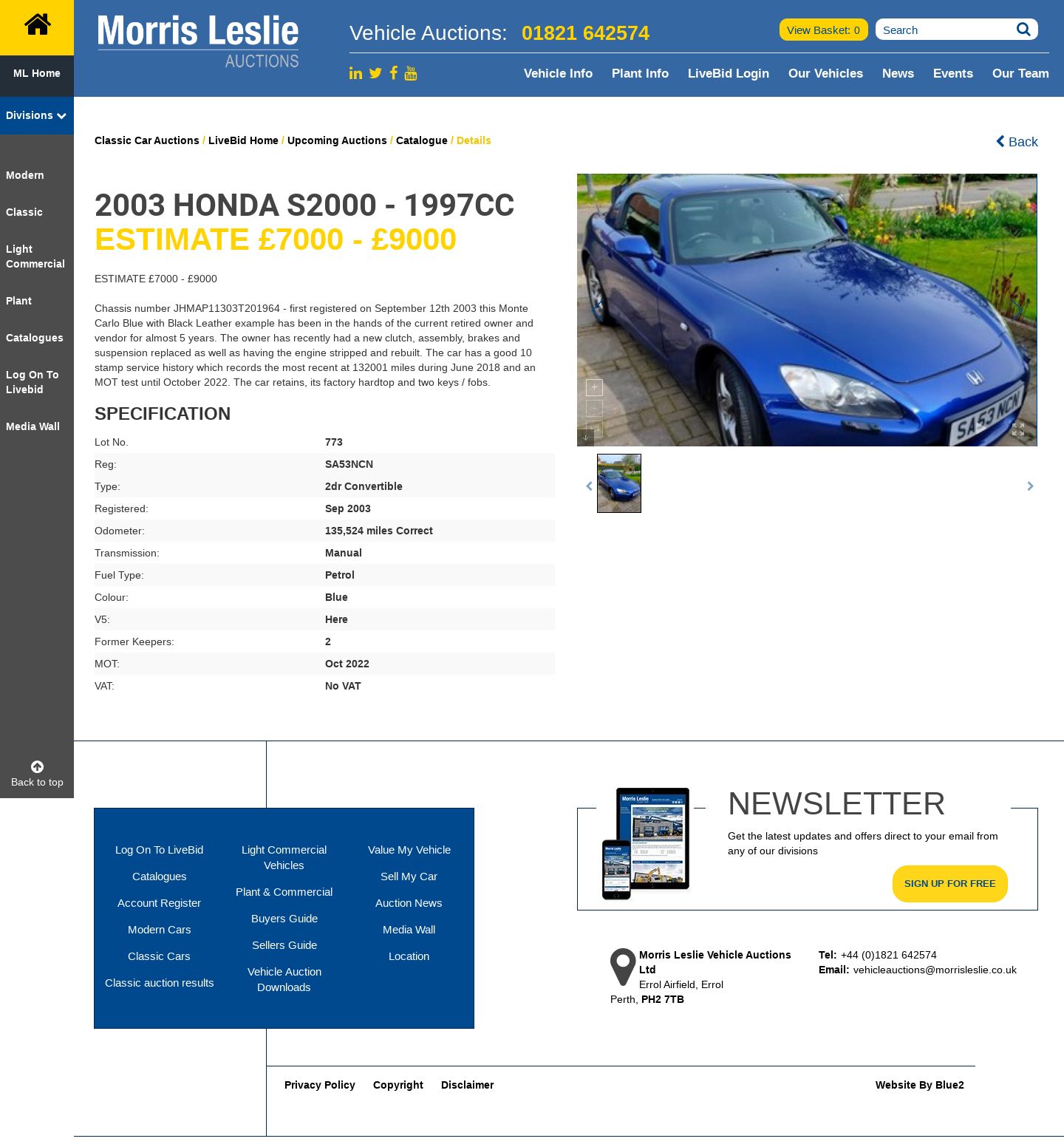The width and height of the screenshot is (1064, 1147).
Task: Click the download arrow on the photo
Action: [x=585, y=438]
